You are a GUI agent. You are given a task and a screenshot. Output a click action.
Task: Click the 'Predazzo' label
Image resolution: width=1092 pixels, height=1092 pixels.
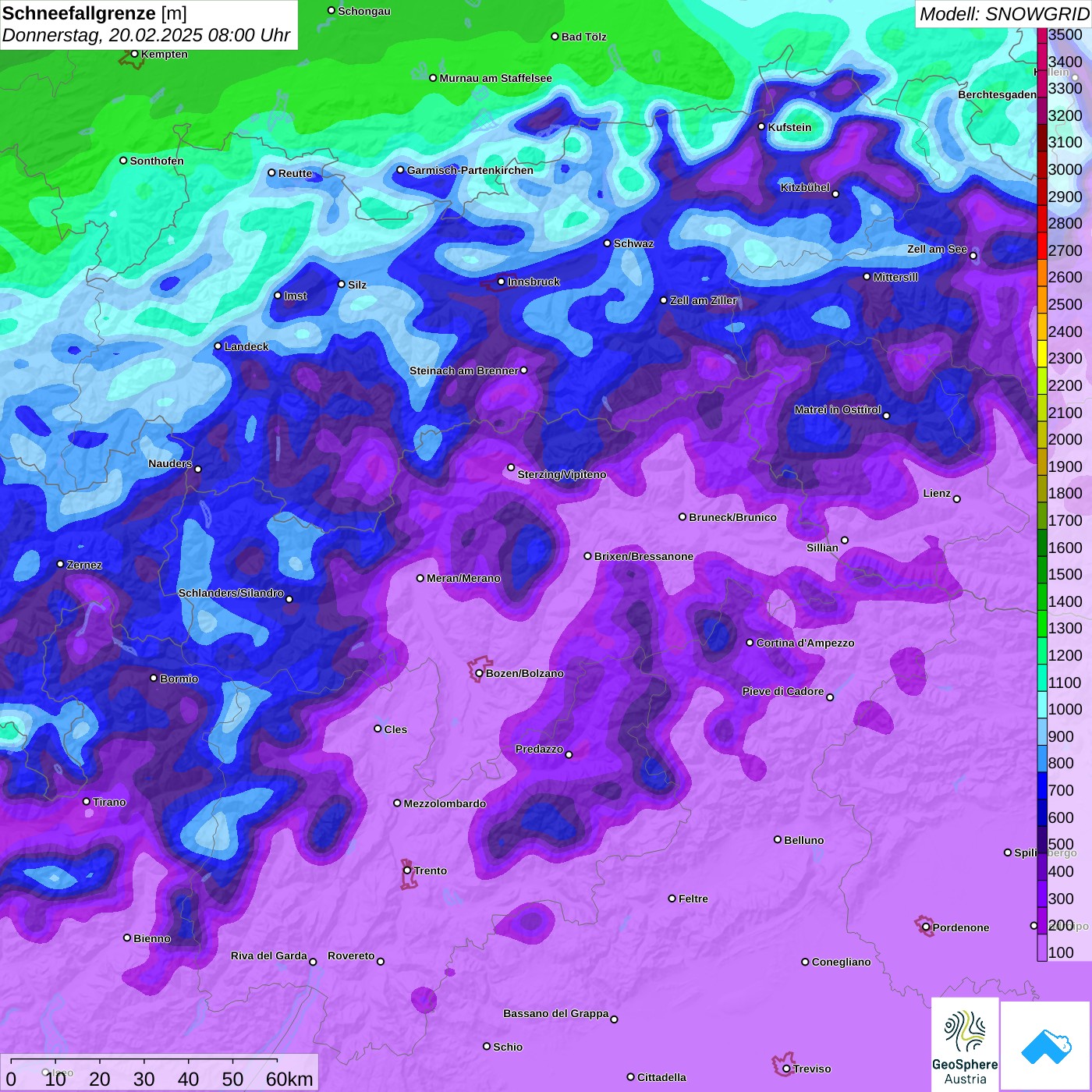tap(539, 749)
